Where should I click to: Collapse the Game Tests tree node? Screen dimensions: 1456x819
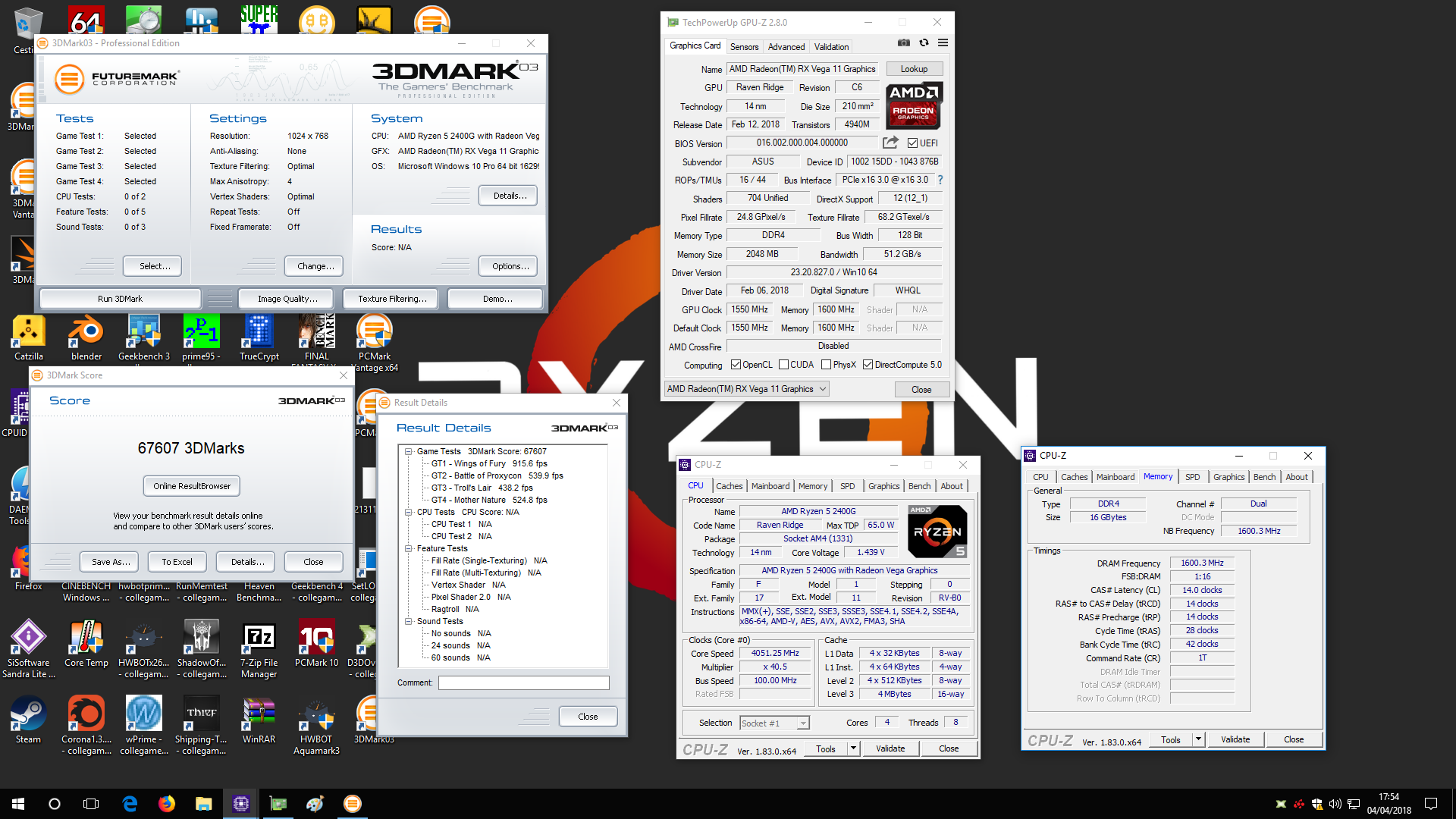click(408, 452)
